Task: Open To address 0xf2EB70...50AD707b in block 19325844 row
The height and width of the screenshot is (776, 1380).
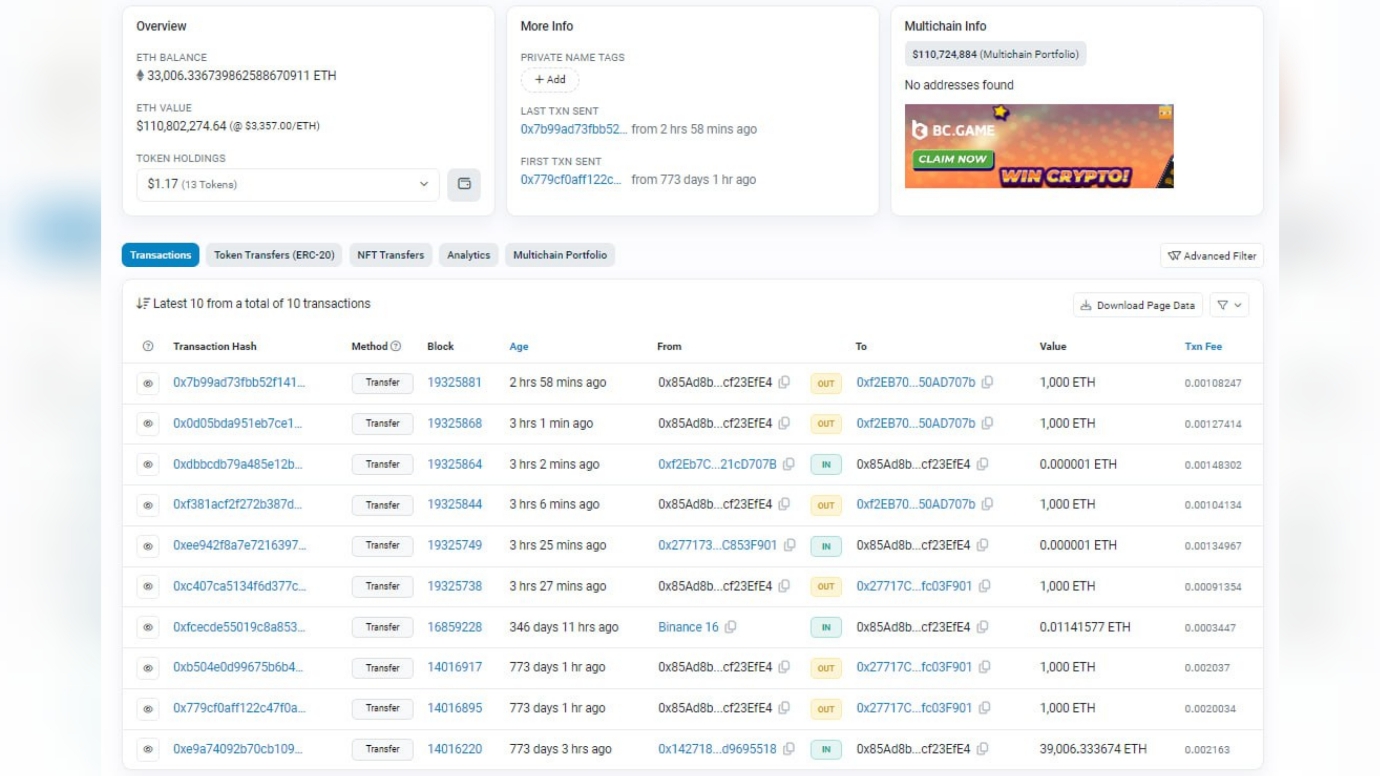Action: tap(916, 504)
